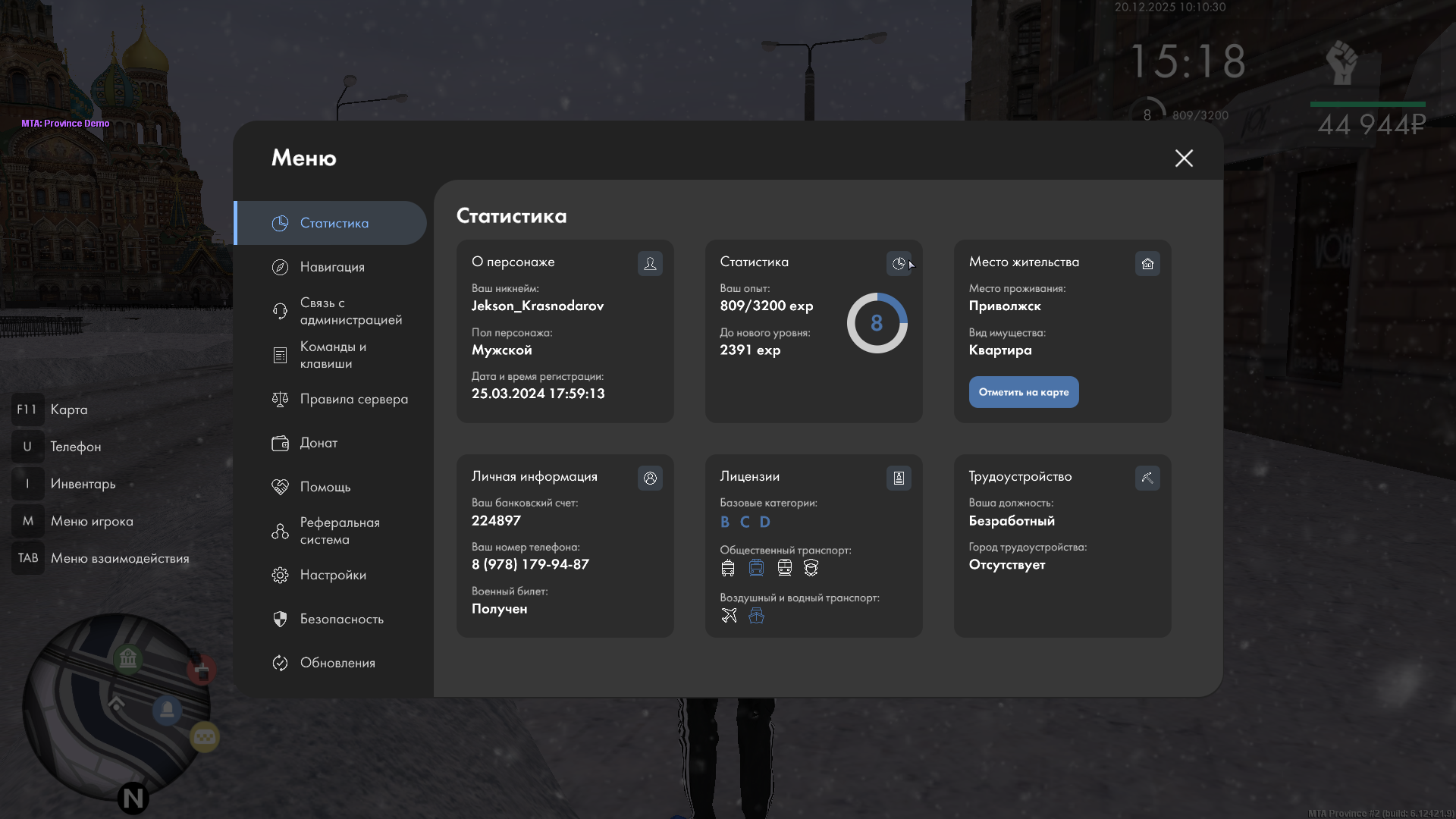Click the airplane license icon
This screenshot has height=819, width=1456.
[729, 616]
